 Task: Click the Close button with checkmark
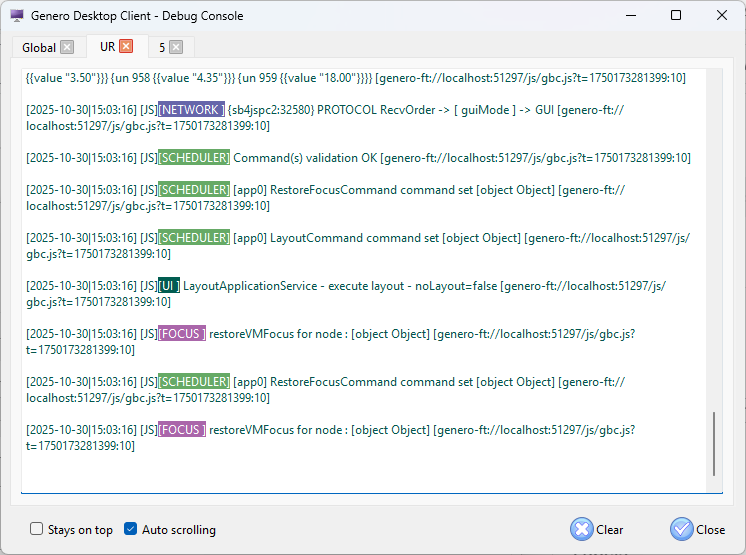click(x=697, y=529)
